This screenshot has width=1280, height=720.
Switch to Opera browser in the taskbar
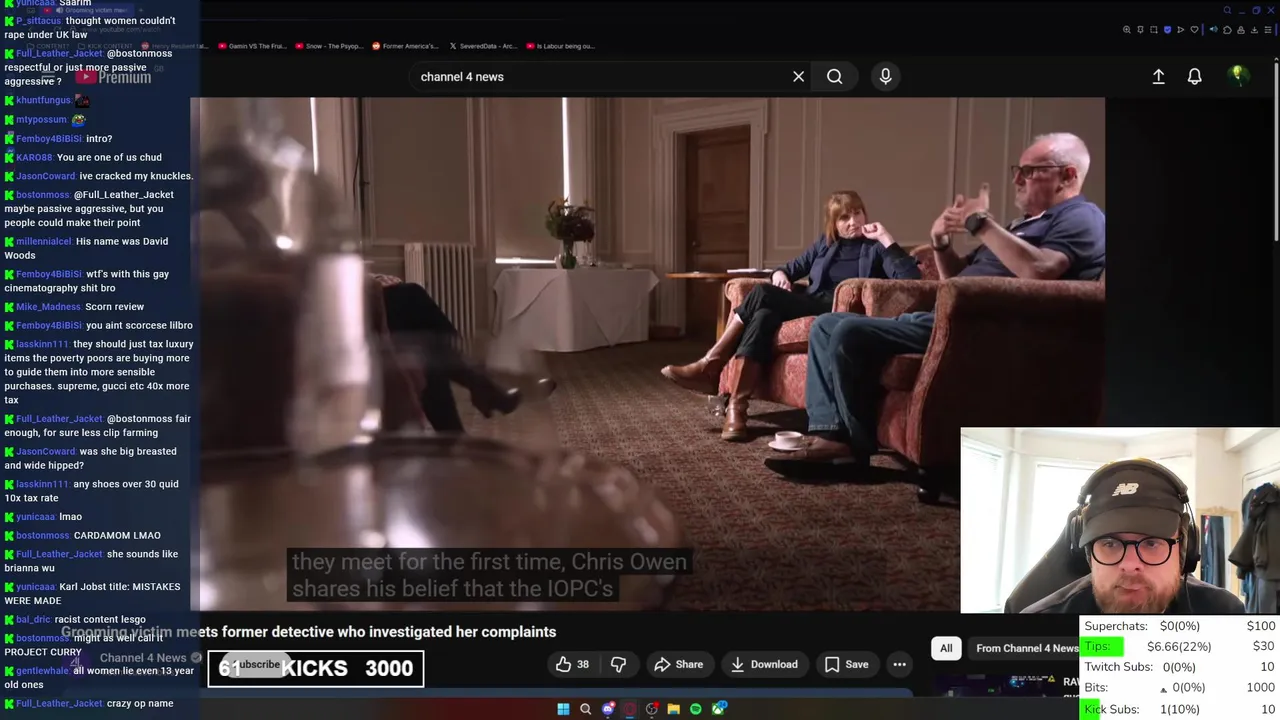[629, 709]
